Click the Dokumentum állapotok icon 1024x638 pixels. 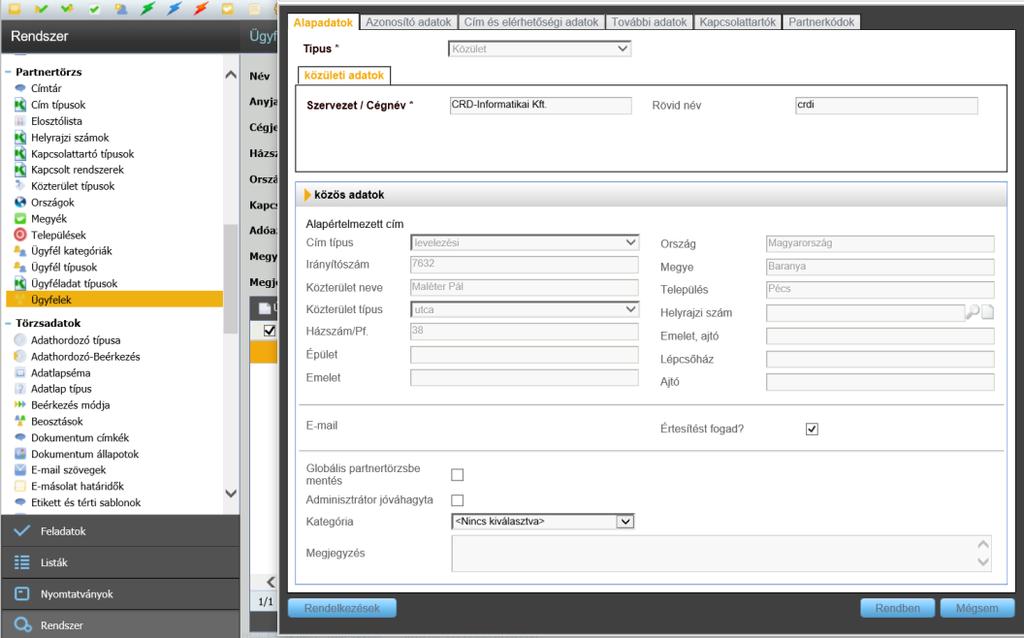20,454
